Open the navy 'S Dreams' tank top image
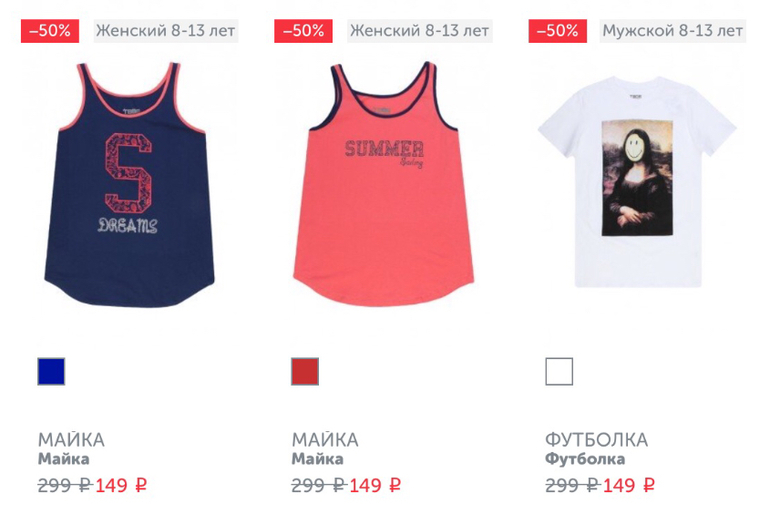 click(130, 185)
